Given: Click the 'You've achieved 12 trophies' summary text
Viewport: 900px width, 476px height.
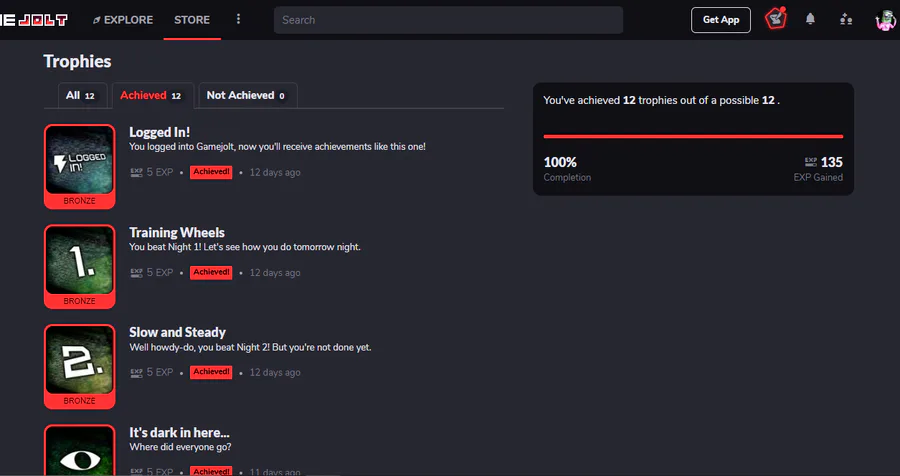Looking at the screenshot, I should click(661, 100).
